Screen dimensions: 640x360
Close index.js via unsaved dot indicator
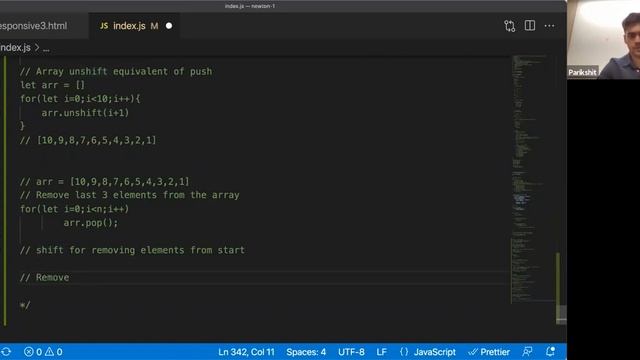169,26
